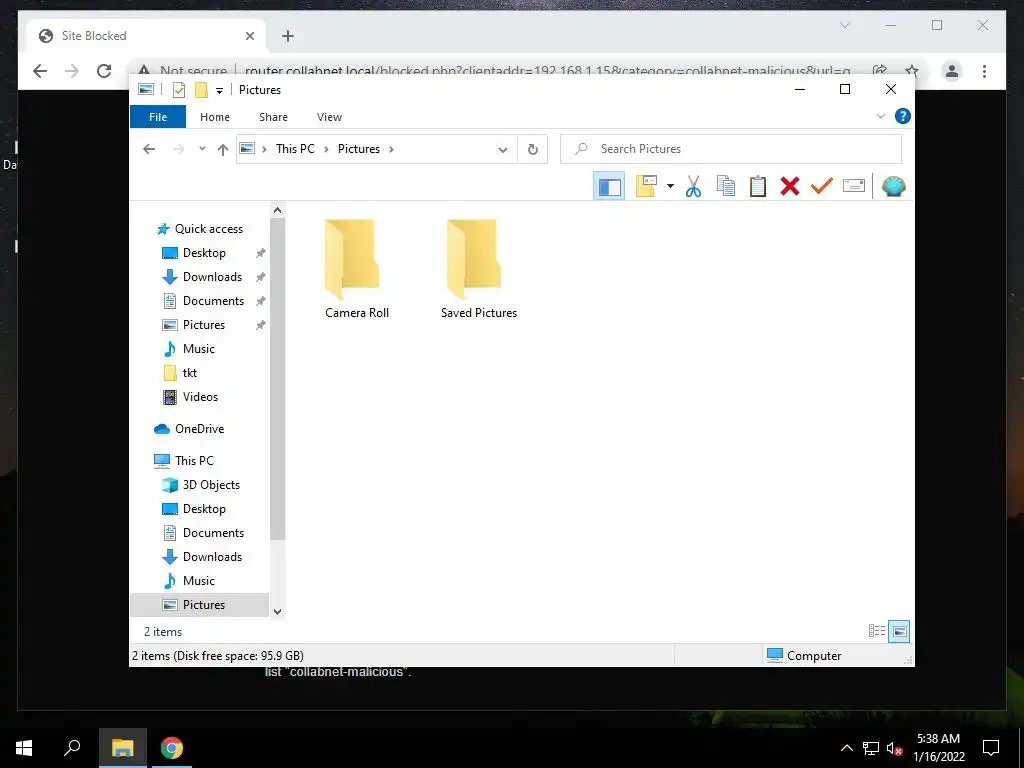1024x768 pixels.
Task: Switch to large icons view layout
Action: (899, 631)
